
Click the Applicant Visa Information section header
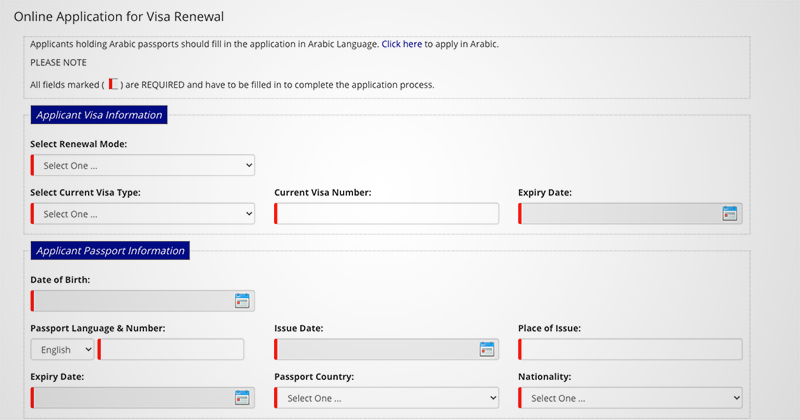click(x=99, y=115)
